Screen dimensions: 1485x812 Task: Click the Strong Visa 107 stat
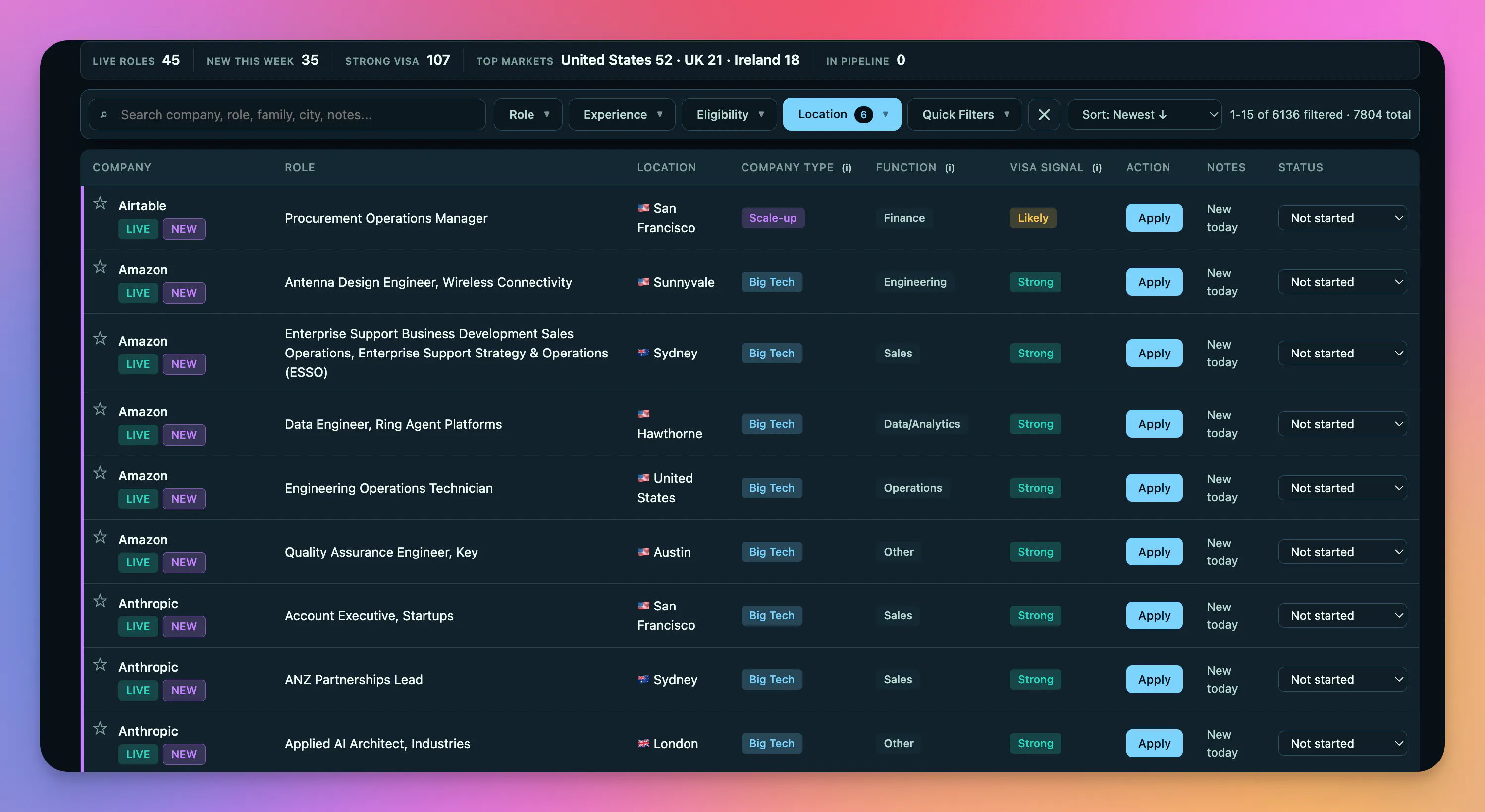(397, 60)
